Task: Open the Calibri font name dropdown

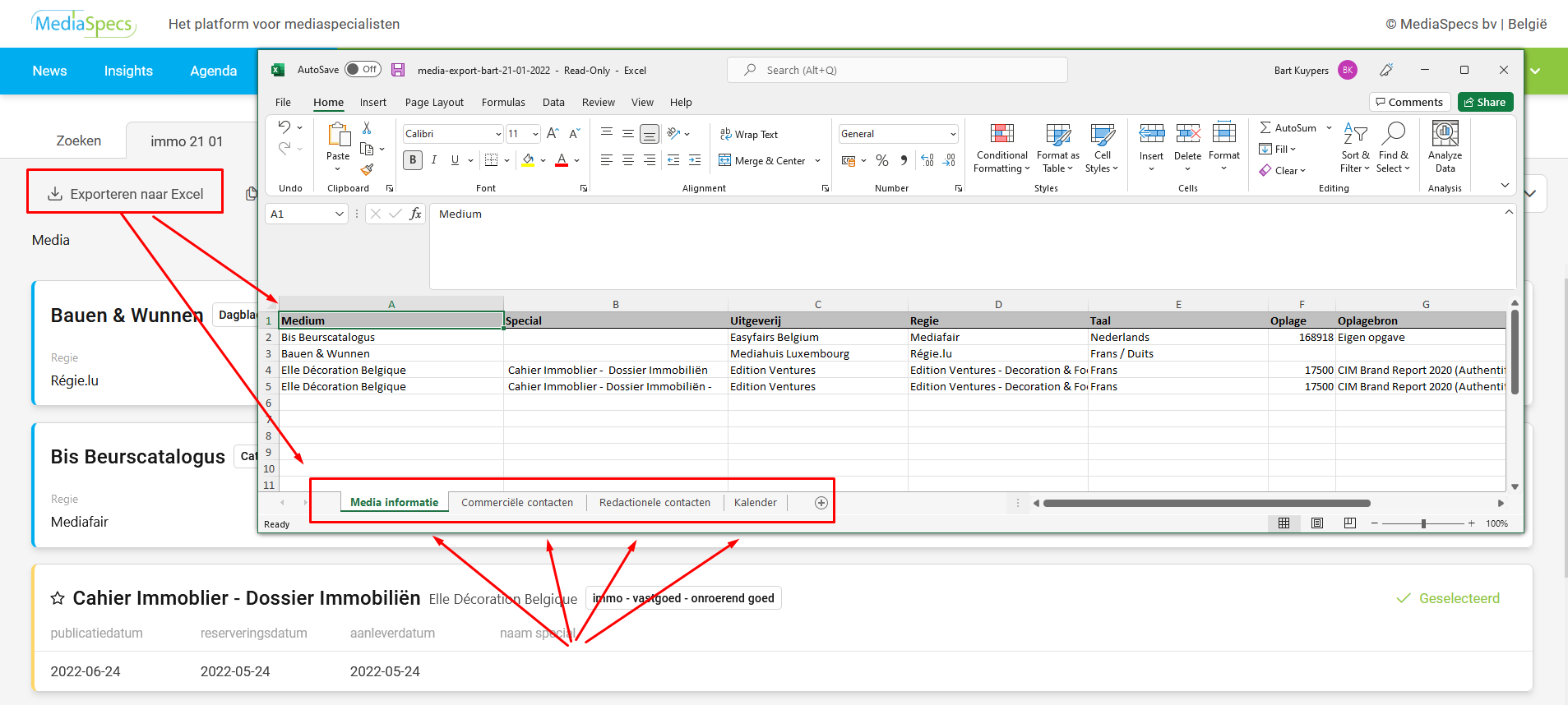Action: coord(498,134)
